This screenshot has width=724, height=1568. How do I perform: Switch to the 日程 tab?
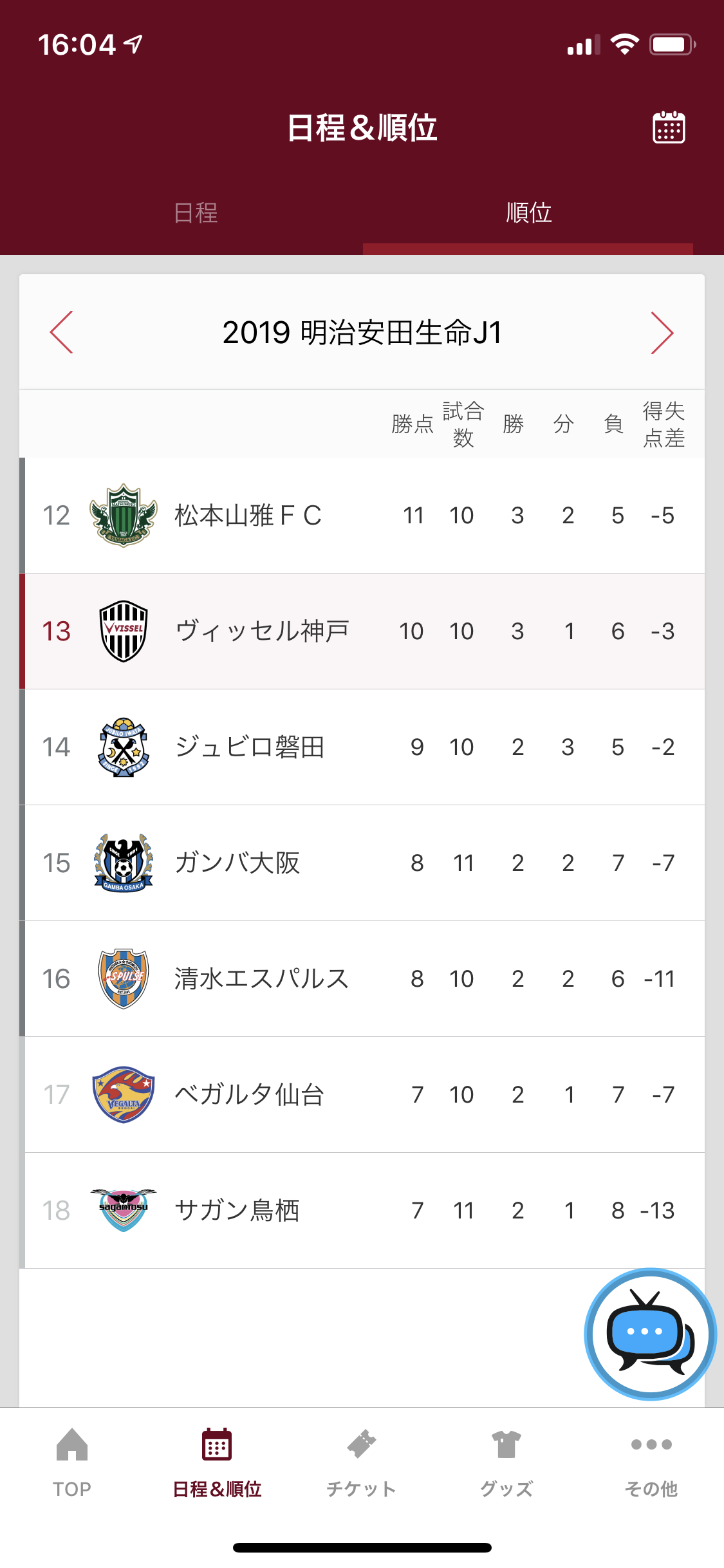click(196, 213)
